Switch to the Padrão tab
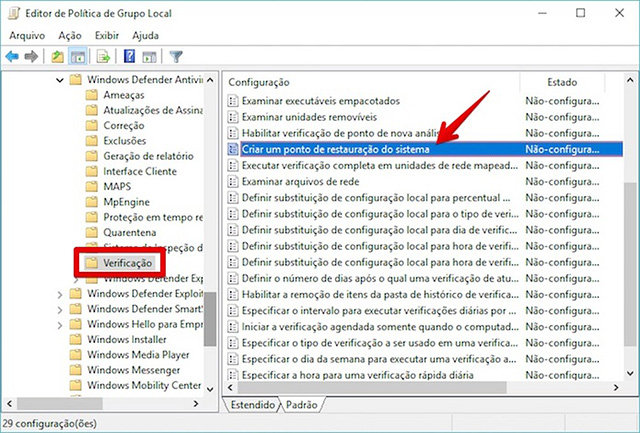Viewport: 640px width, 433px height. (x=302, y=405)
